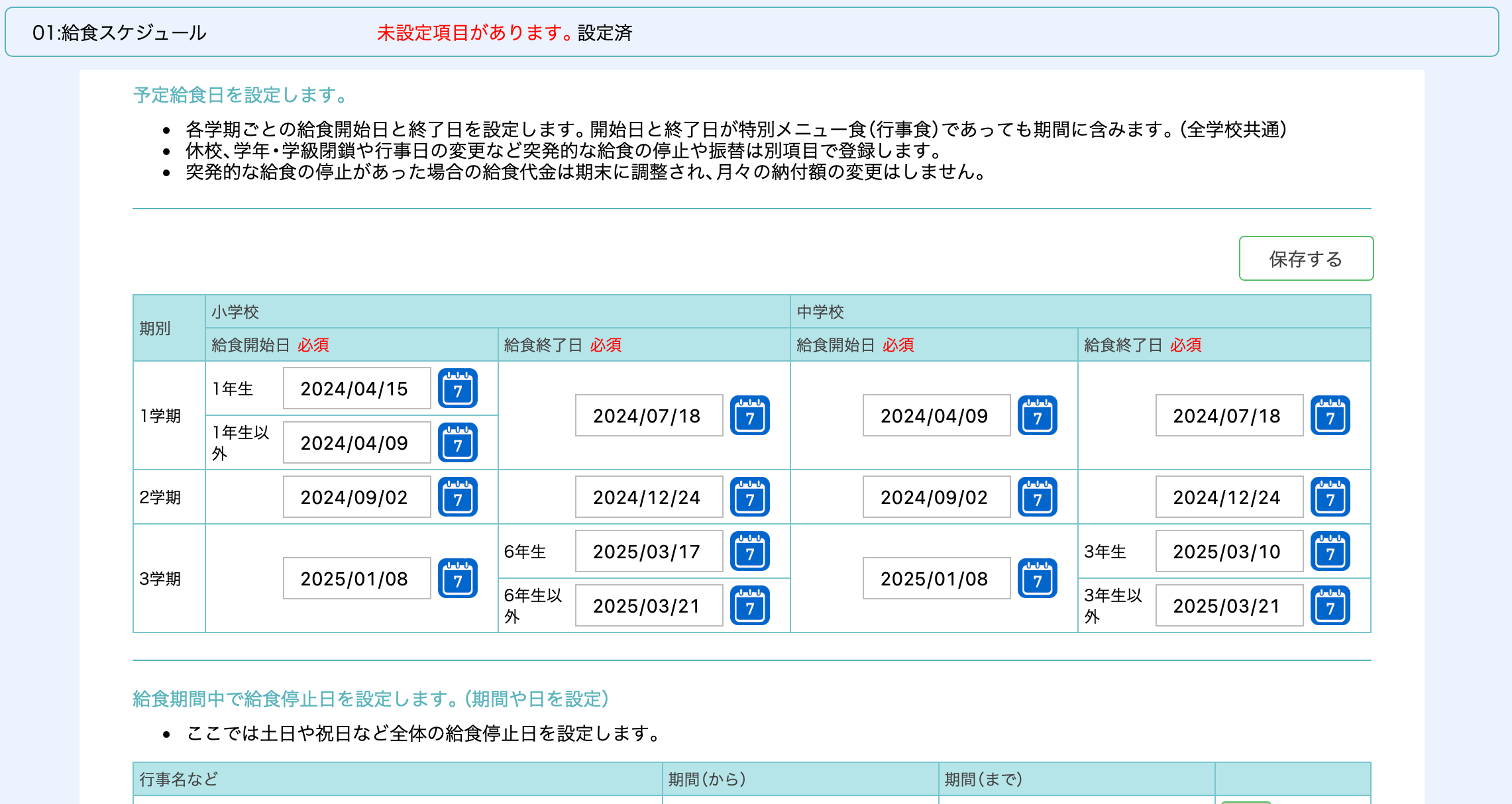Open calendar for 1年生以外 start date
Screen dimensions: 1512x804
(x=457, y=443)
